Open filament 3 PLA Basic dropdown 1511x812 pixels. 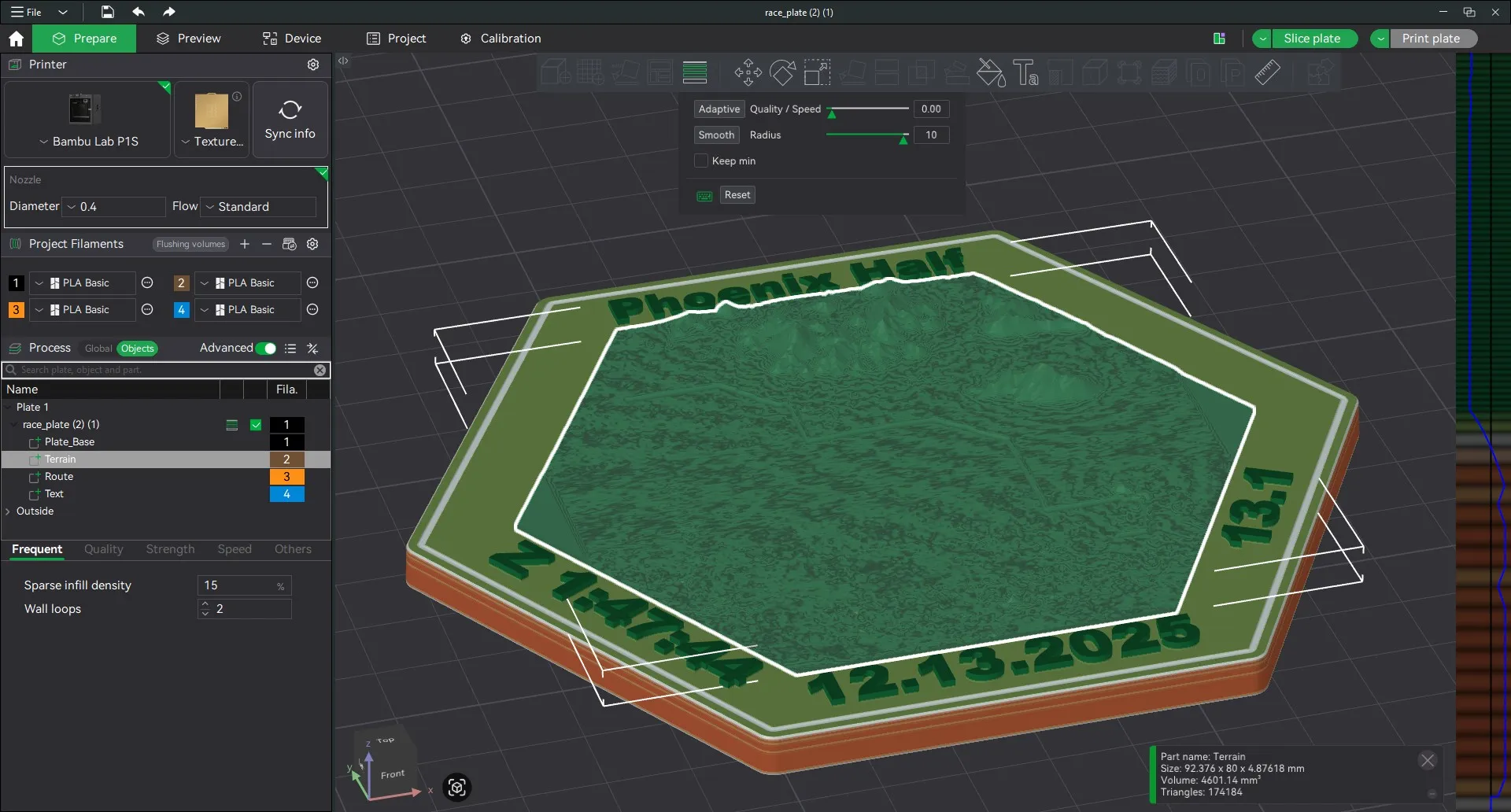tap(82, 310)
